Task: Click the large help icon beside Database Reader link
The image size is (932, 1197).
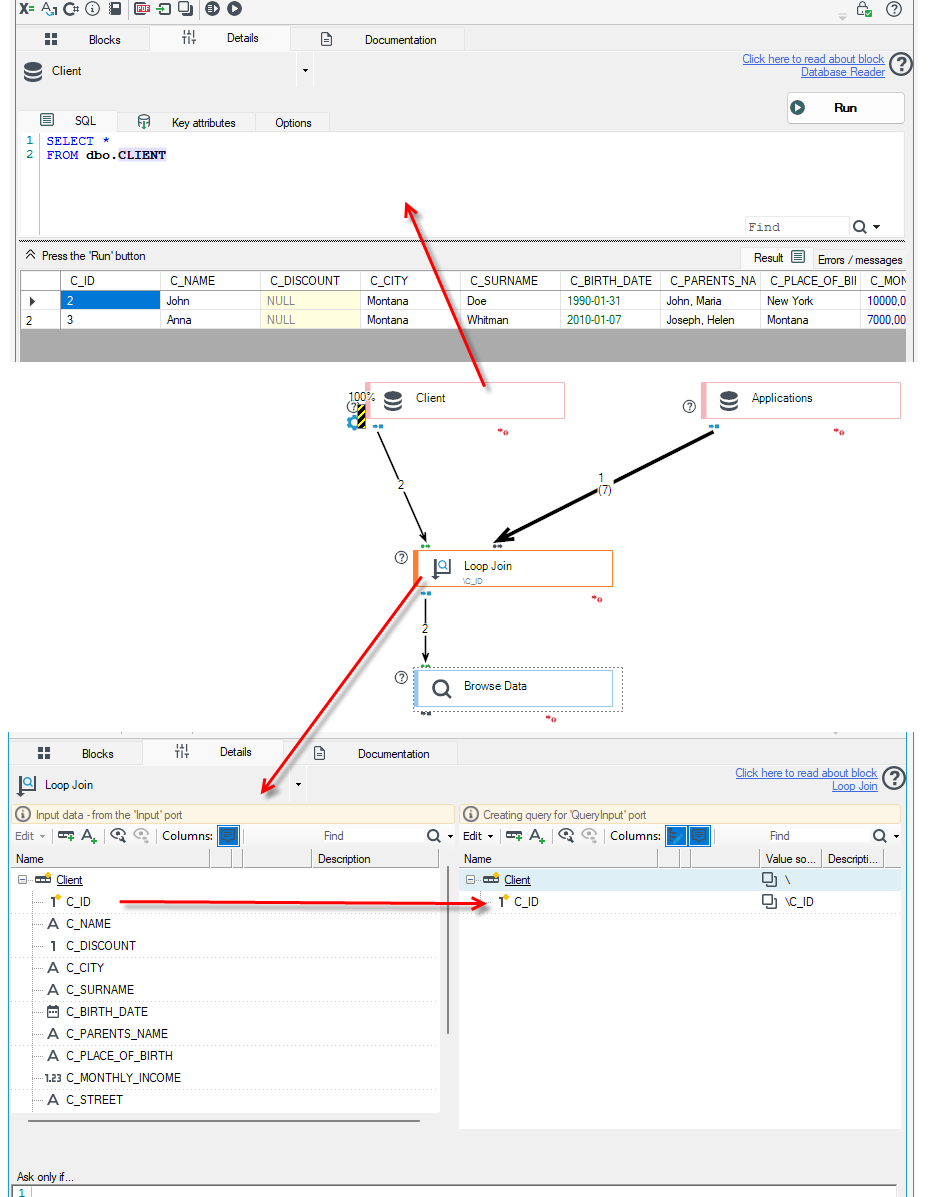Action: coord(901,64)
